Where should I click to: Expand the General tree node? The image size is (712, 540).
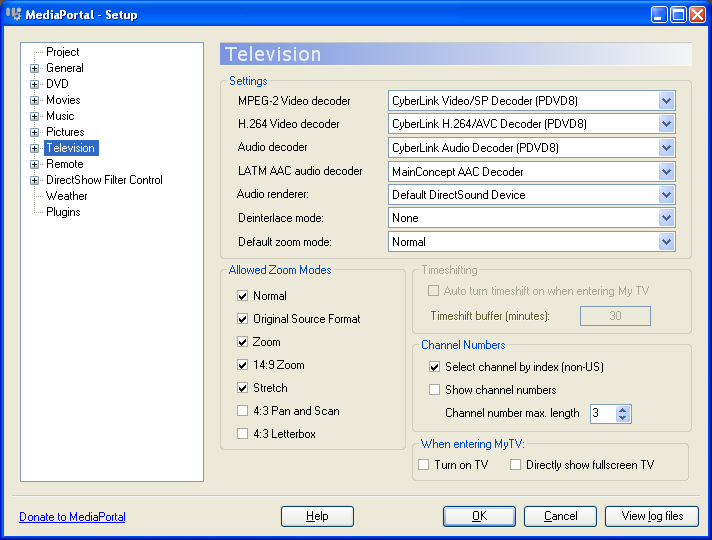pos(35,69)
